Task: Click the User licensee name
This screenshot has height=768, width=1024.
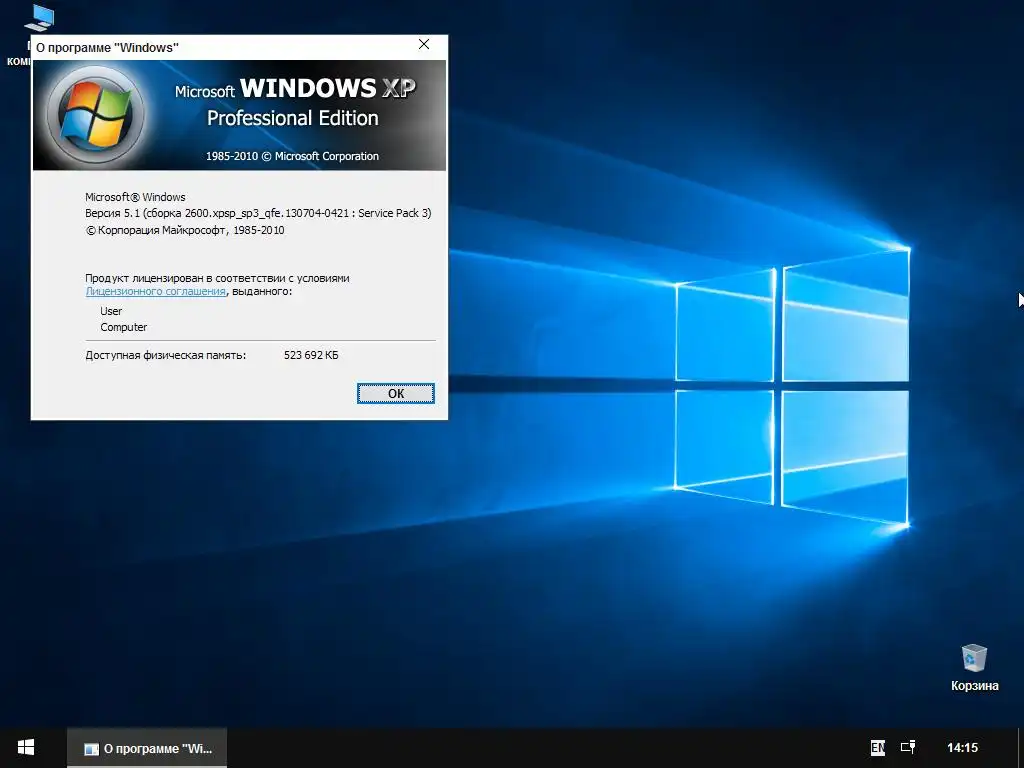Action: pyautogui.click(x=111, y=311)
